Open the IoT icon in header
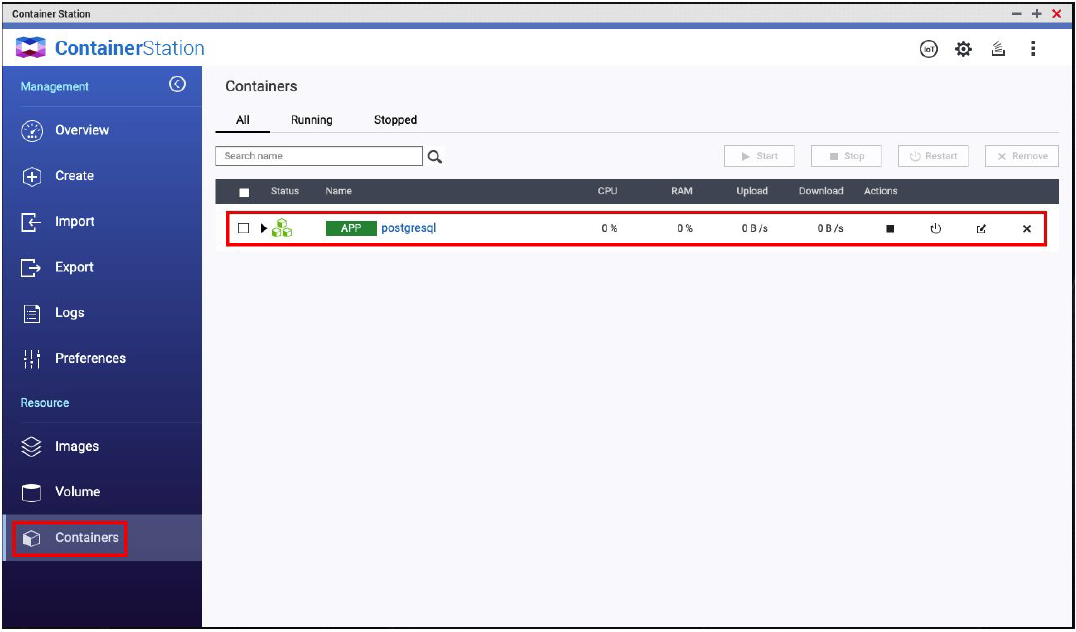Image resolution: width=1076 pixels, height=632 pixels. point(928,49)
